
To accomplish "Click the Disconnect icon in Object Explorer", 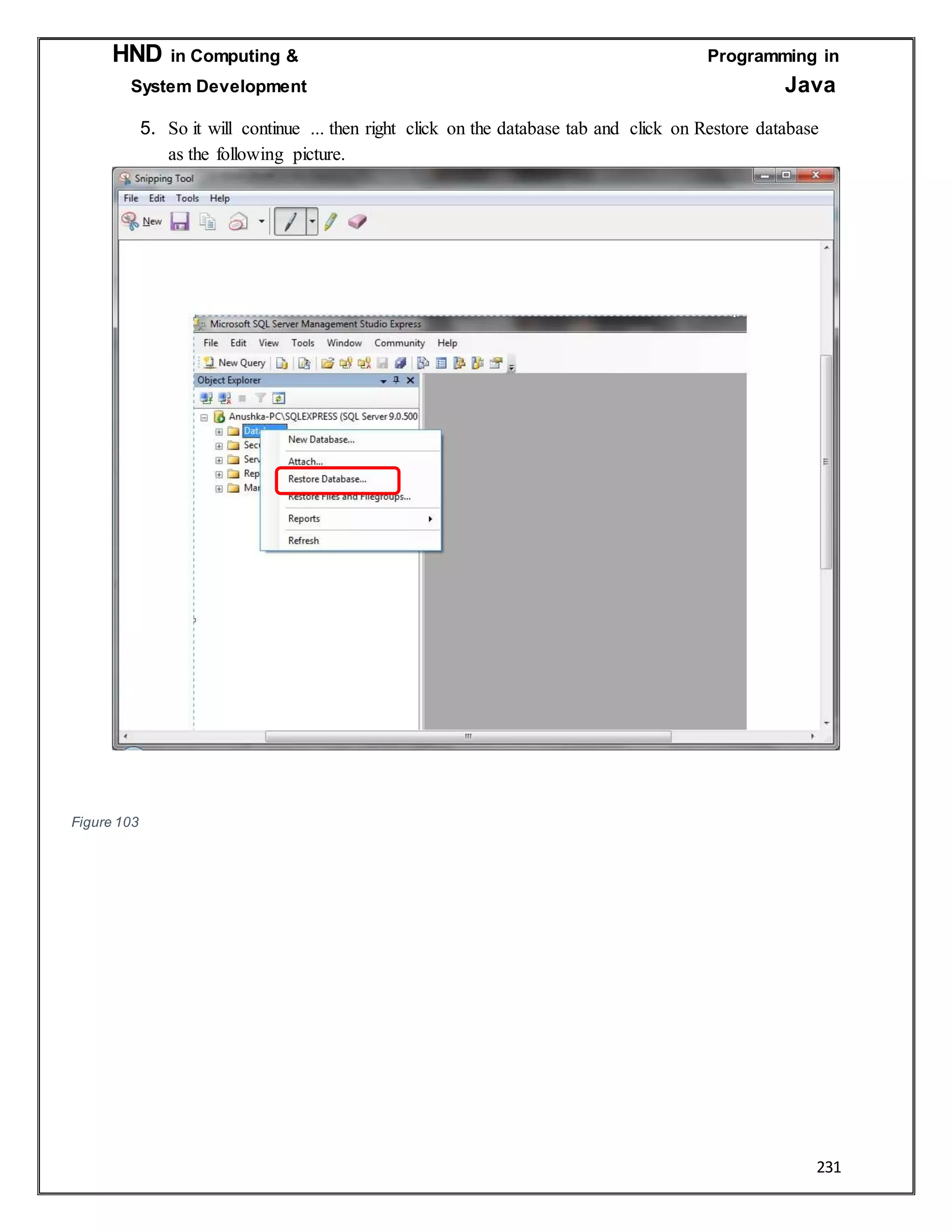I will click(225, 398).
